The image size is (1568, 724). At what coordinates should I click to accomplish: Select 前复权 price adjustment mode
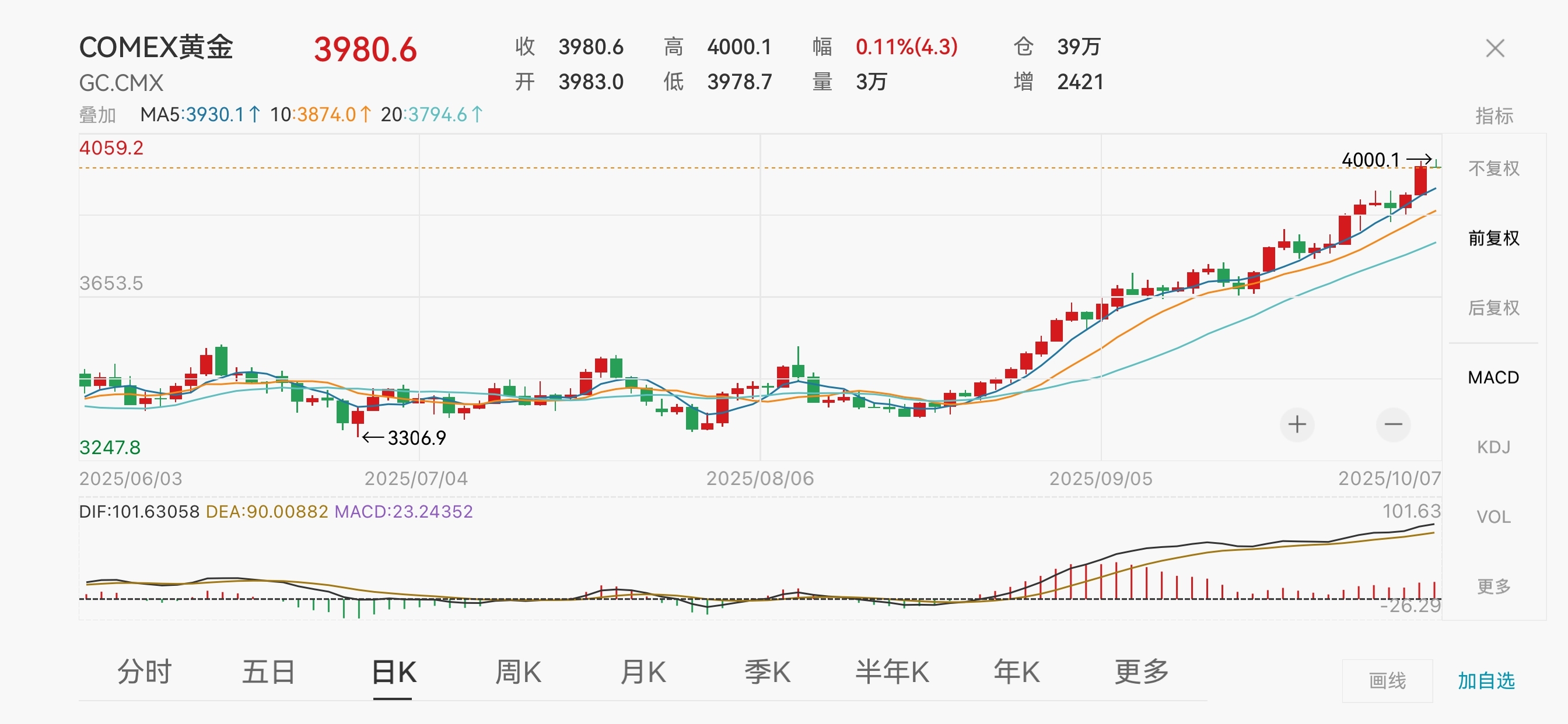click(x=1493, y=238)
